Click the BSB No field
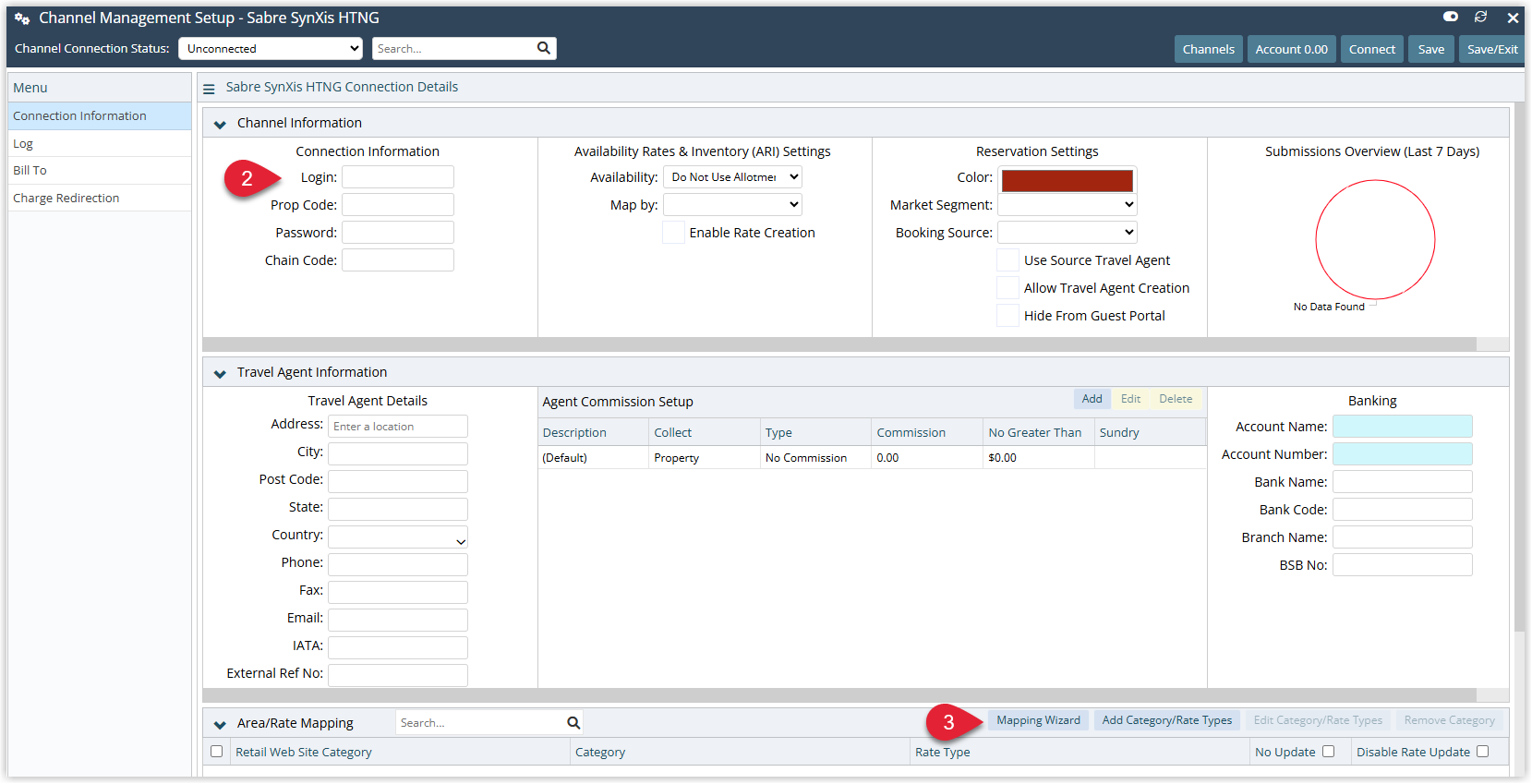This screenshot has width=1532, height=784. tap(1403, 565)
